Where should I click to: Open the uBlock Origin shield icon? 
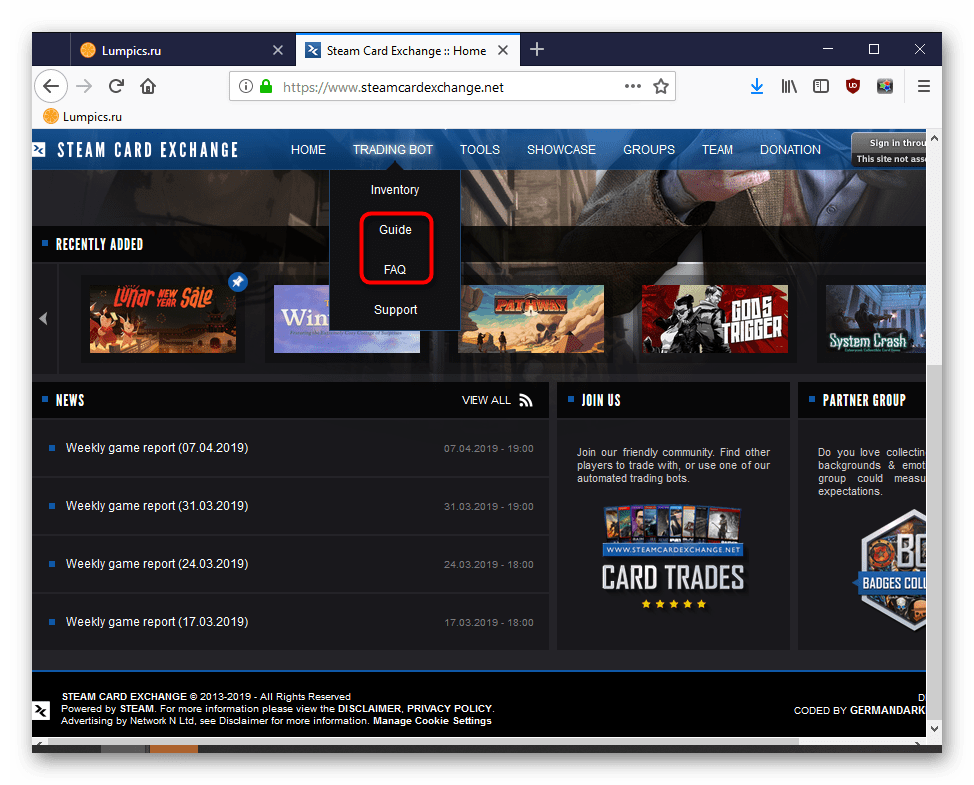point(853,86)
